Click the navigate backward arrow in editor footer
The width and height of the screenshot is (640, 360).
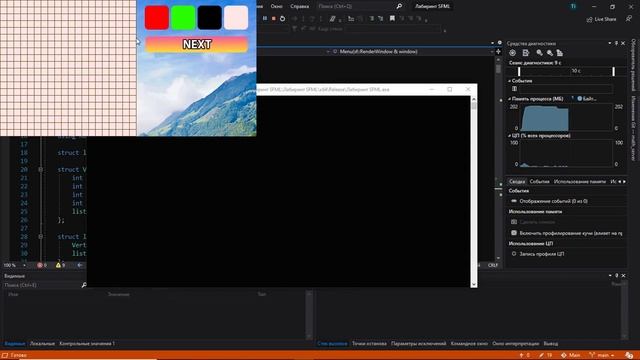pyautogui.click(x=80, y=265)
